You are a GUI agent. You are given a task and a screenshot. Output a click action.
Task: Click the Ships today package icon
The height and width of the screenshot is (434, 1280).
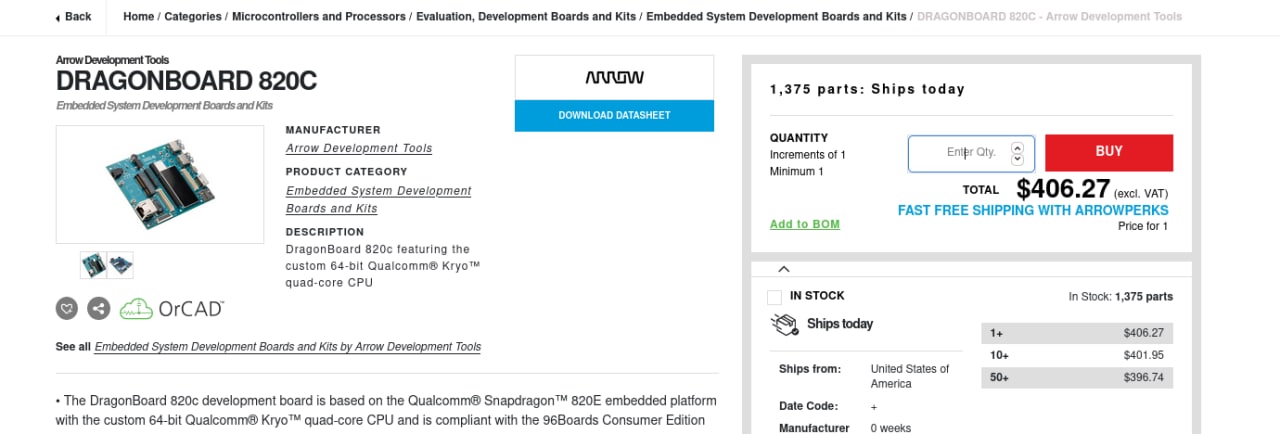pos(785,324)
